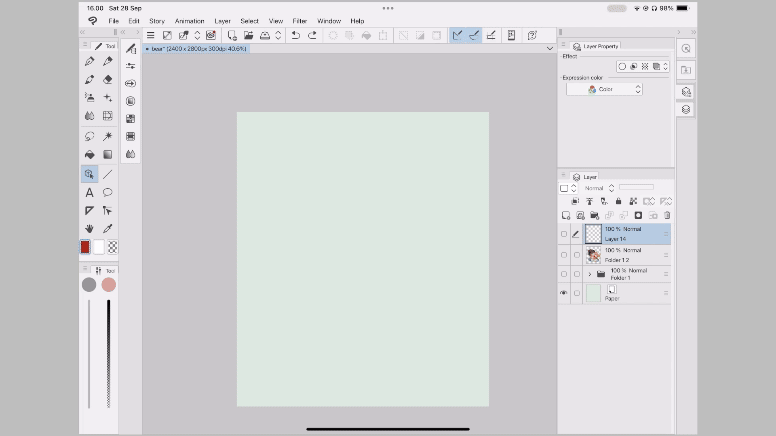776x436 pixels.
Task: Toggle visibility of the Paper layer
Action: pyautogui.click(x=564, y=293)
